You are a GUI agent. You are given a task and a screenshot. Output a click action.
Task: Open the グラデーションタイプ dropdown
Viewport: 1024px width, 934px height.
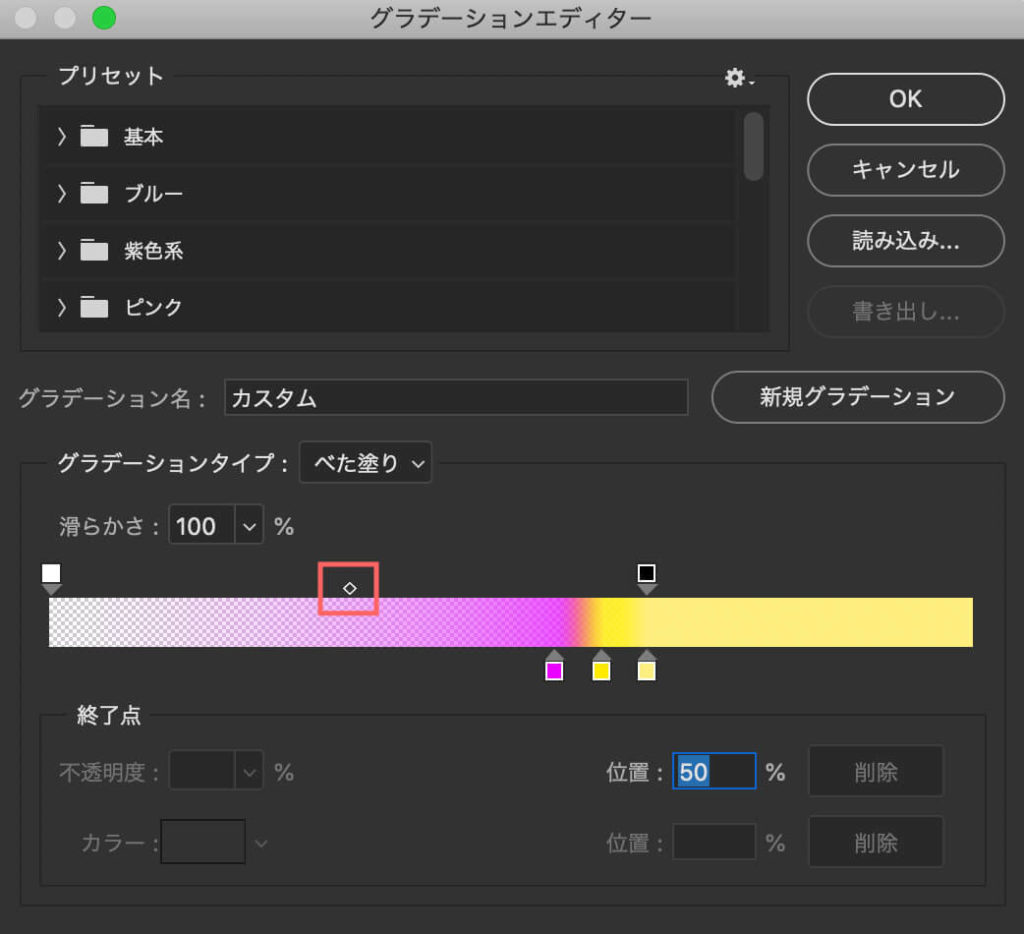[365, 463]
